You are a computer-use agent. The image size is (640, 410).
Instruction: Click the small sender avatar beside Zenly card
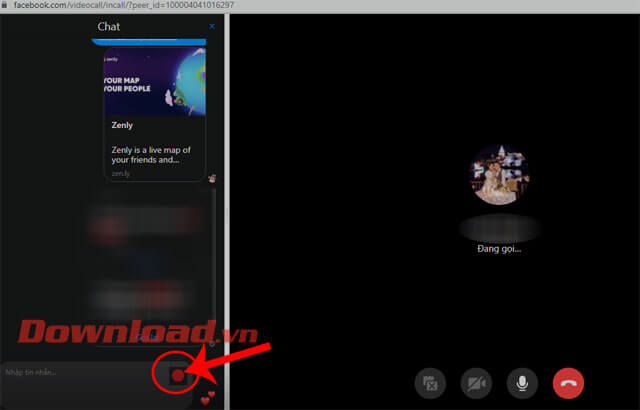(212, 178)
